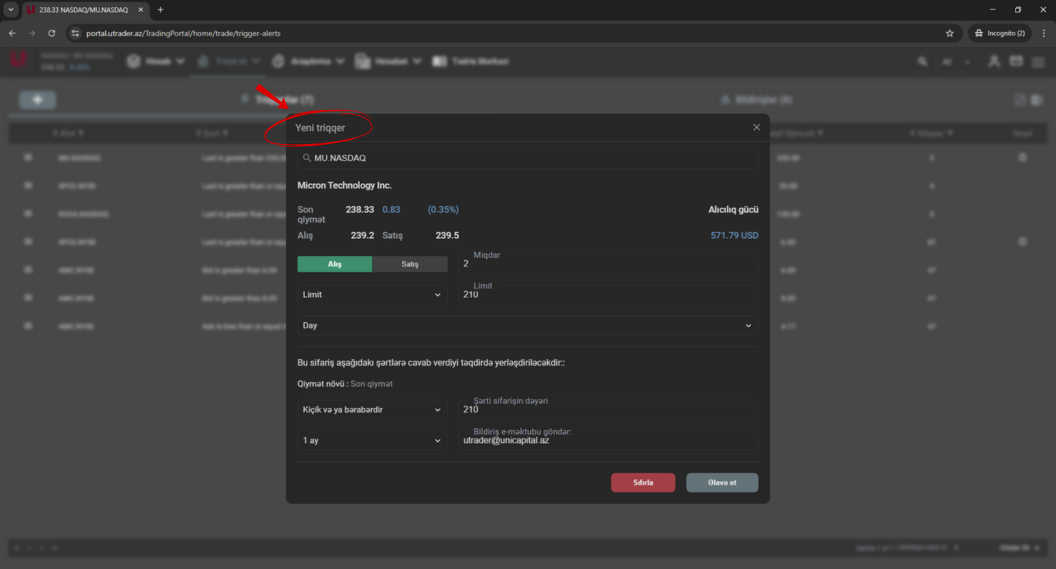1056x569 pixels.
Task: Go back using browser back arrow
Action: coord(12,33)
